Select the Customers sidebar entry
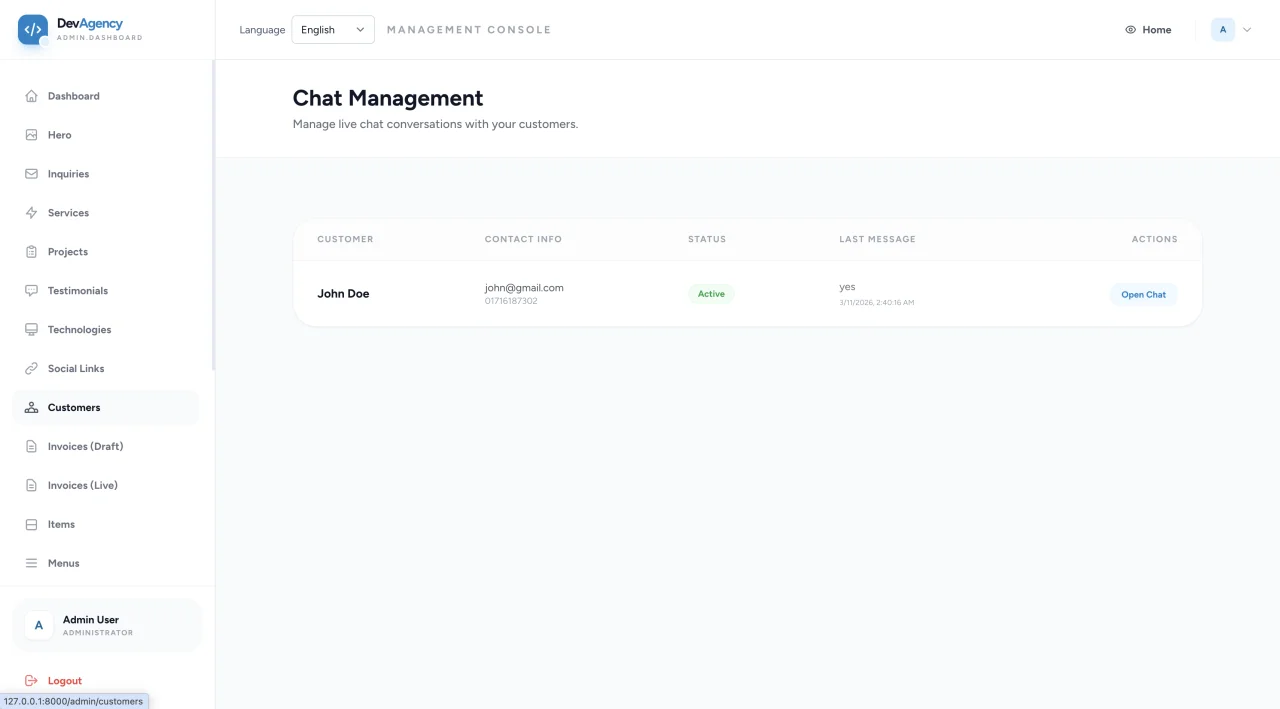 (x=106, y=408)
